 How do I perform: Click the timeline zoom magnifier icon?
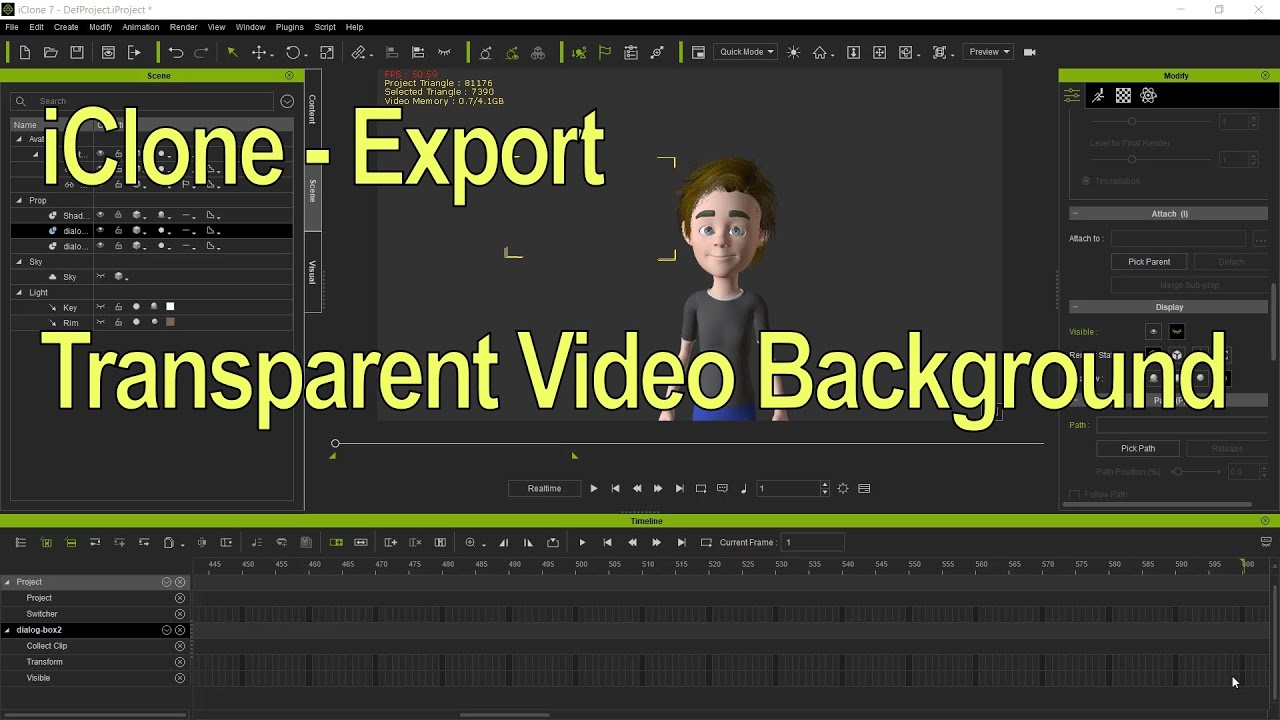470,542
